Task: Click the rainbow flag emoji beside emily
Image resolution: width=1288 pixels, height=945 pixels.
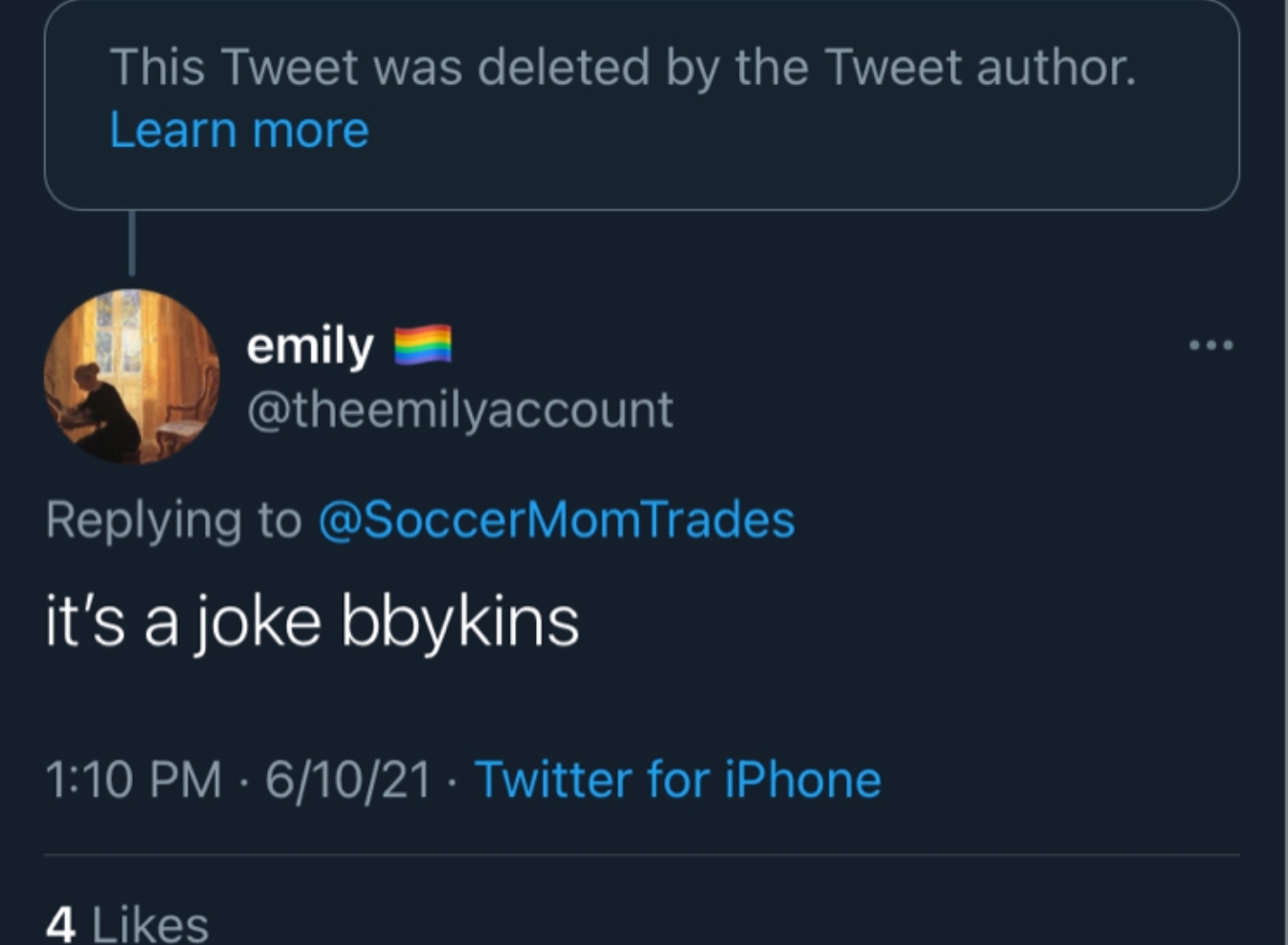Action: pyautogui.click(x=423, y=345)
